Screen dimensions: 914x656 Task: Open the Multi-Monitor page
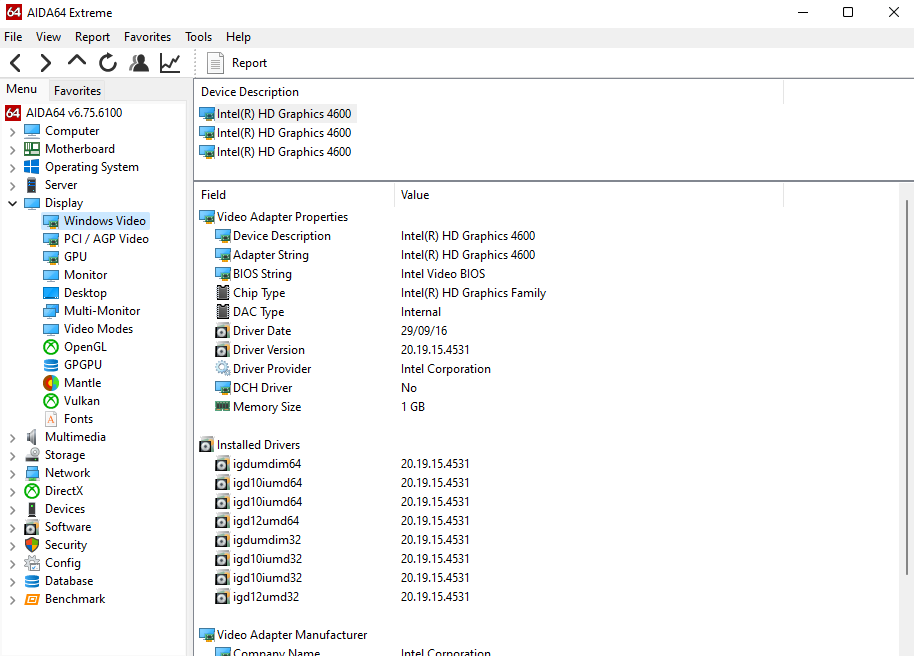[102, 311]
